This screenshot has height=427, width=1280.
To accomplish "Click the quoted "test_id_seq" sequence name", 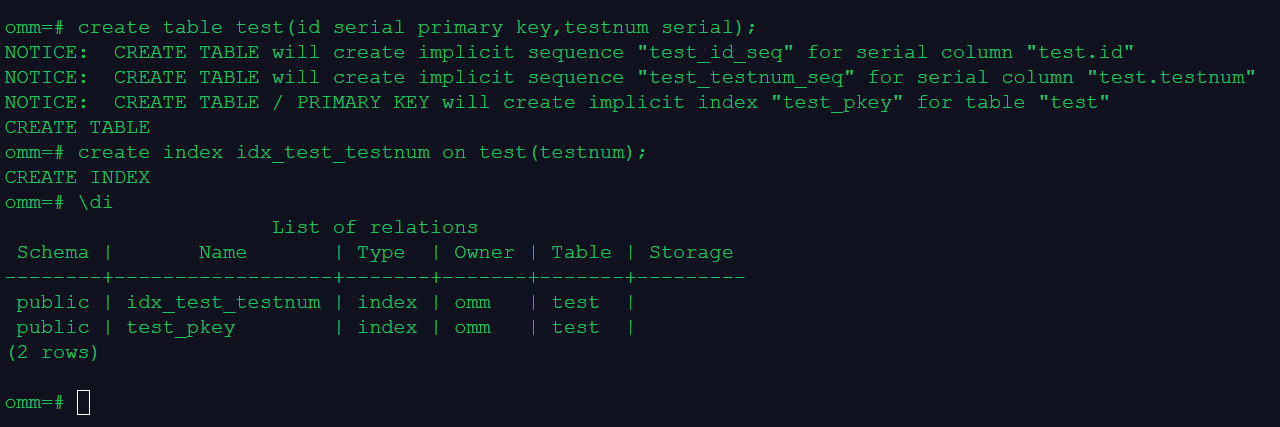I will [x=716, y=52].
